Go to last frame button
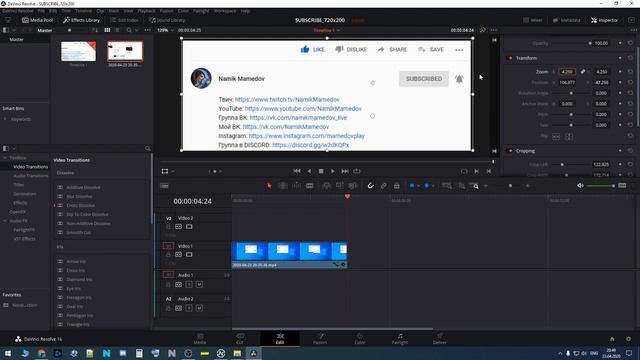This screenshot has height=360, width=640. pos(345,171)
